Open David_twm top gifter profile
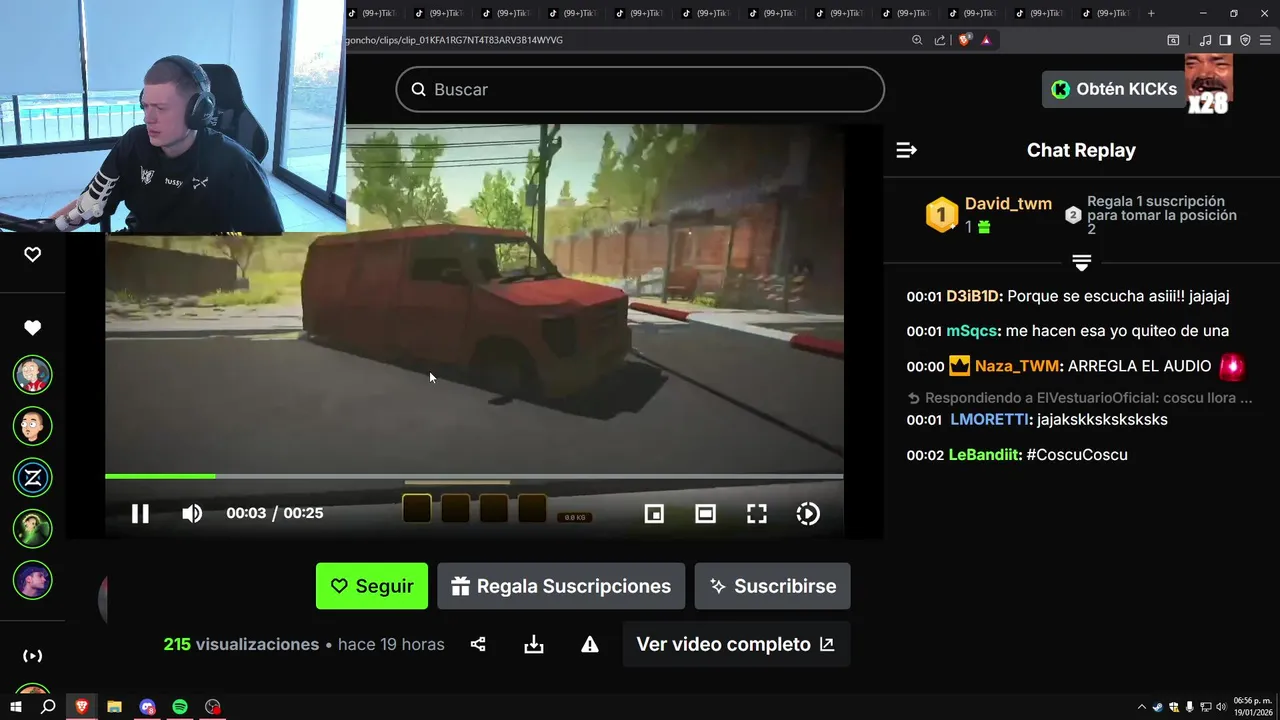Viewport: 1280px width, 720px height. [x=1008, y=204]
